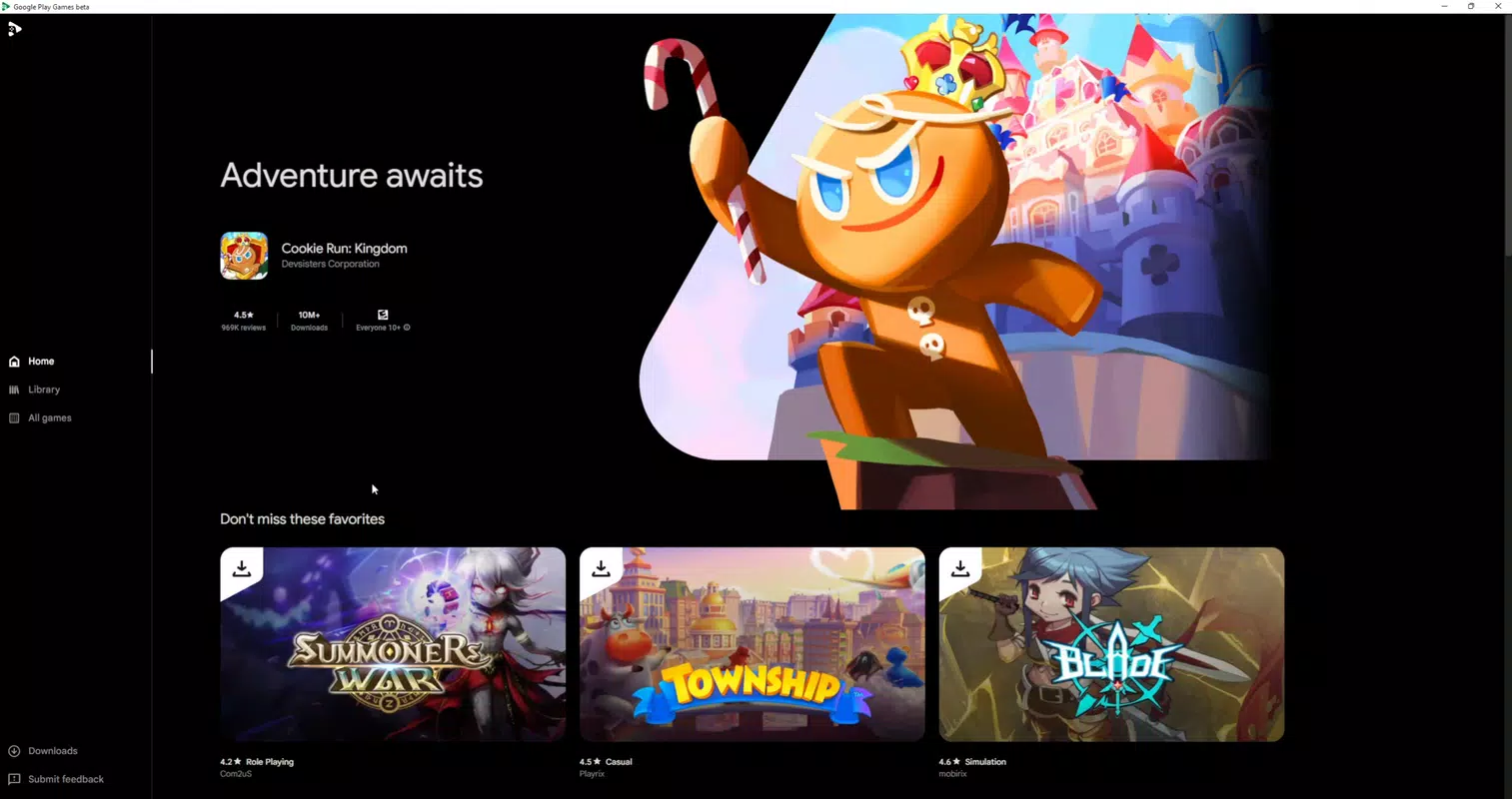Click the 4.2 star Role Playing label
The height and width of the screenshot is (799, 1512).
(x=257, y=762)
